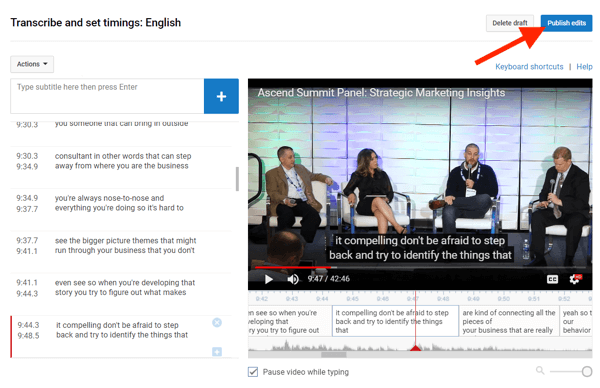This screenshot has height=388, width=600.
Task: Click the 9:30.3 start time of consultant line
Action: pos(27,156)
